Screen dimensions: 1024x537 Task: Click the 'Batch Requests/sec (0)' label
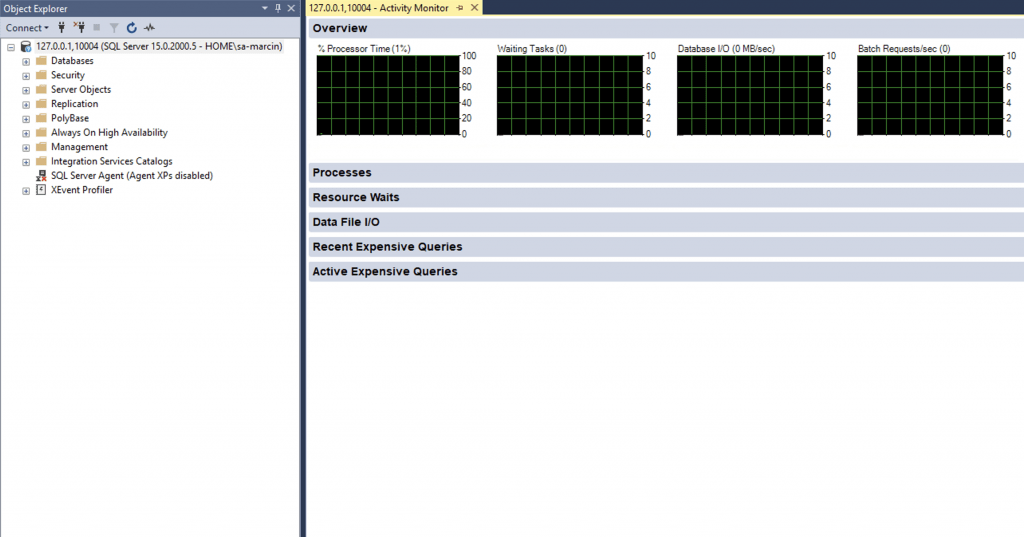904,48
